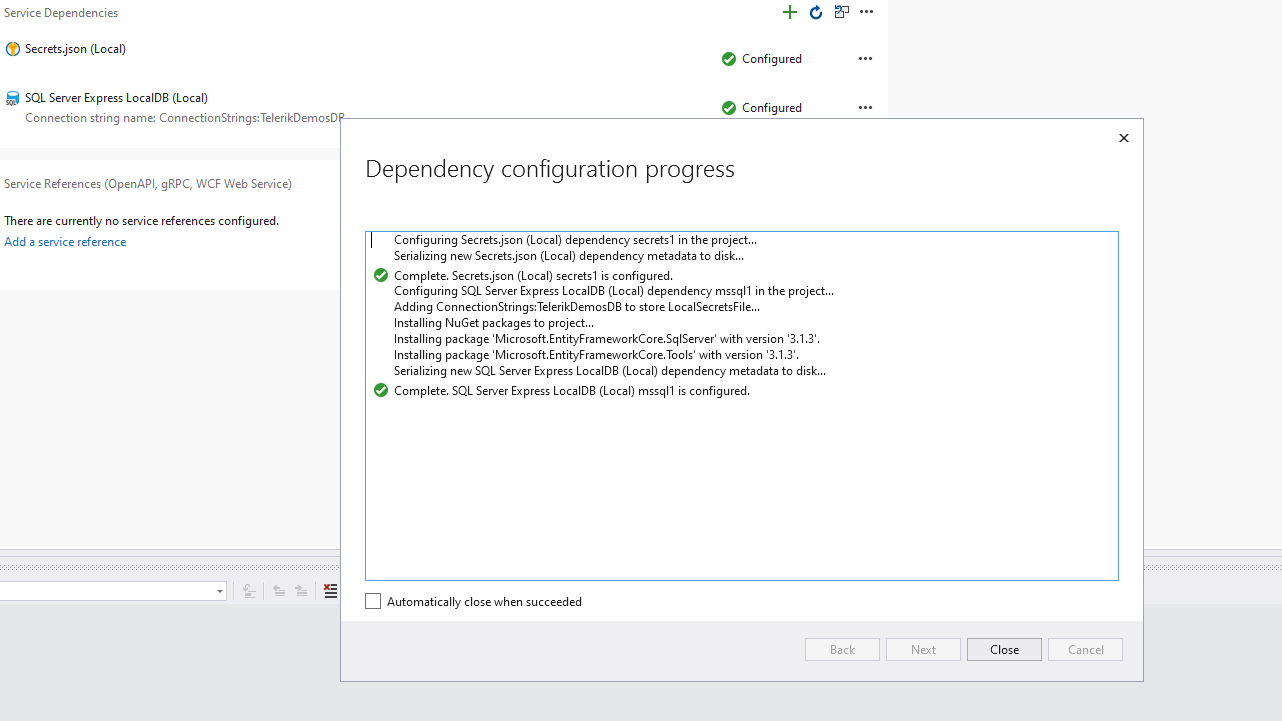The width and height of the screenshot is (1282, 721).
Task: Click the green plus add dependency icon
Action: coord(790,12)
